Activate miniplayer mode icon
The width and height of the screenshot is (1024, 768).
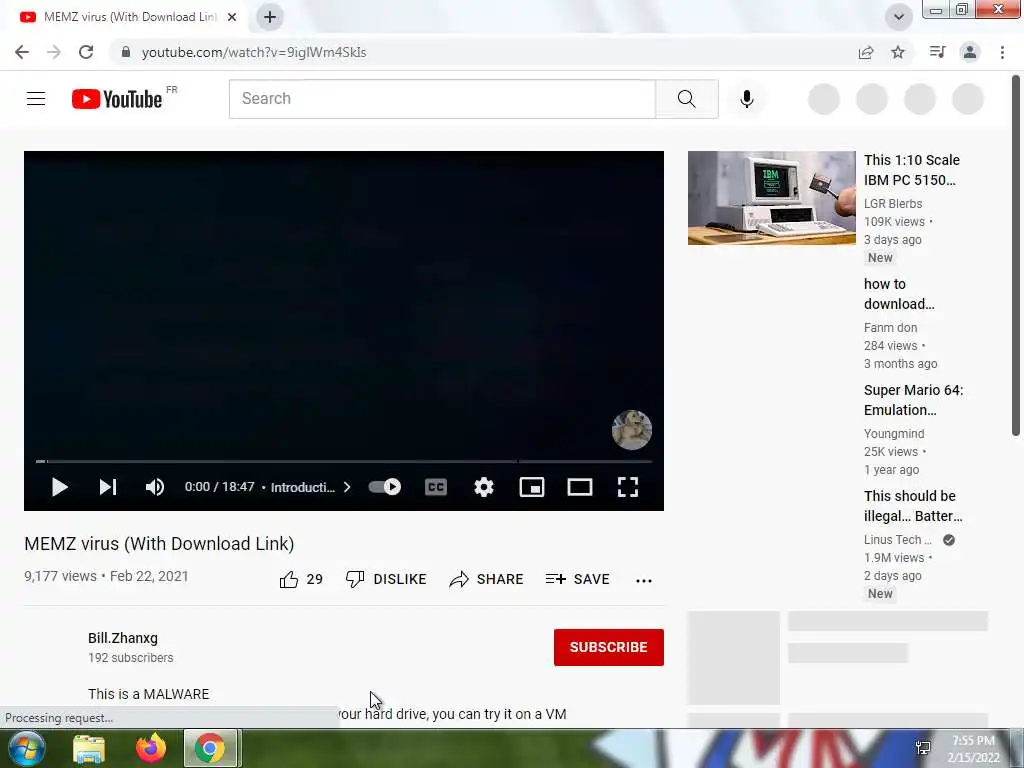[532, 487]
